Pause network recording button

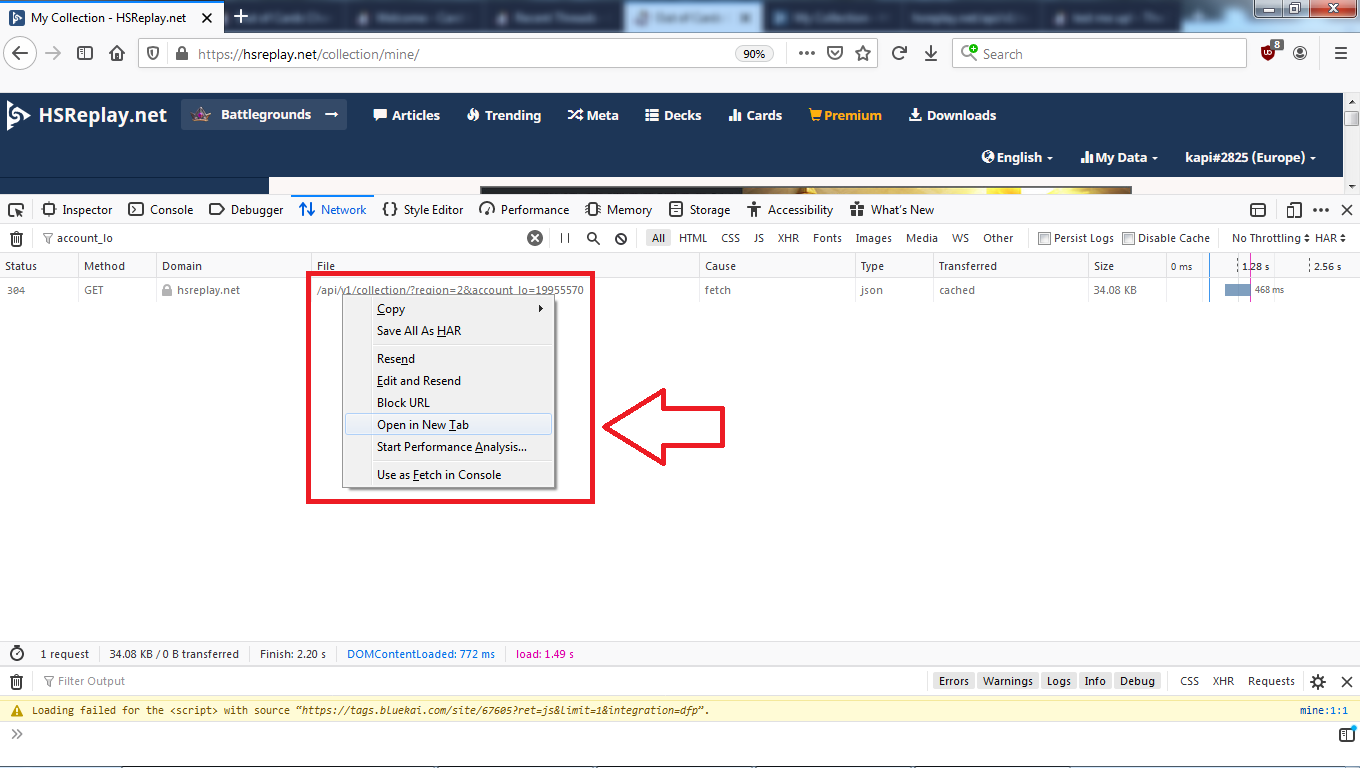(565, 238)
